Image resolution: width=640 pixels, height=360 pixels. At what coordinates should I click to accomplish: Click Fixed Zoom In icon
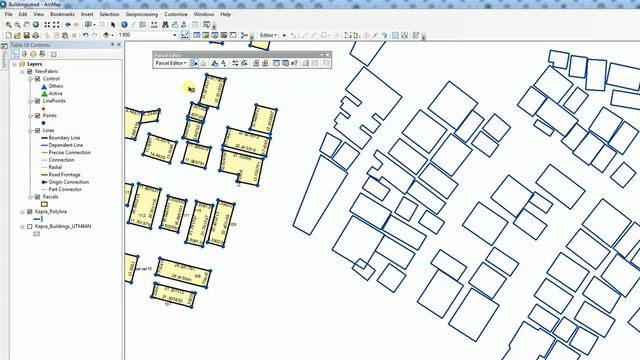coord(47,25)
